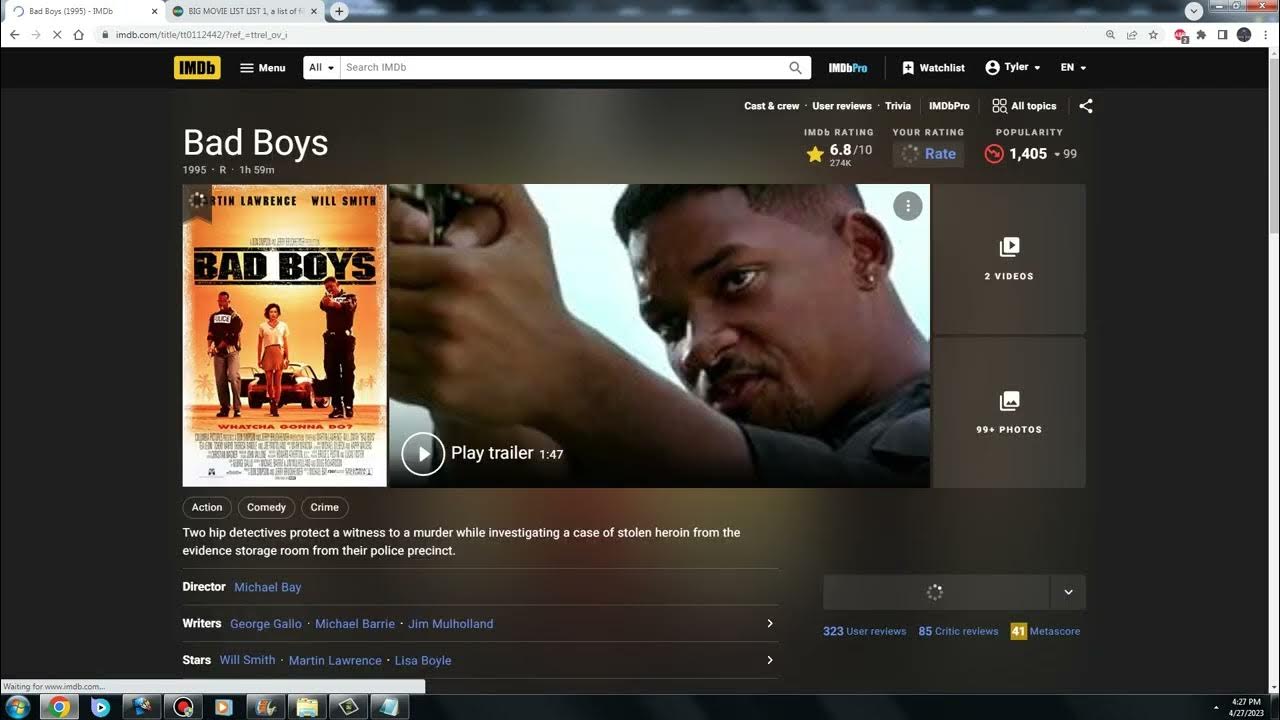Viewport: 1280px width, 720px height.
Task: Open the Chrome profile avatar
Action: [1244, 34]
